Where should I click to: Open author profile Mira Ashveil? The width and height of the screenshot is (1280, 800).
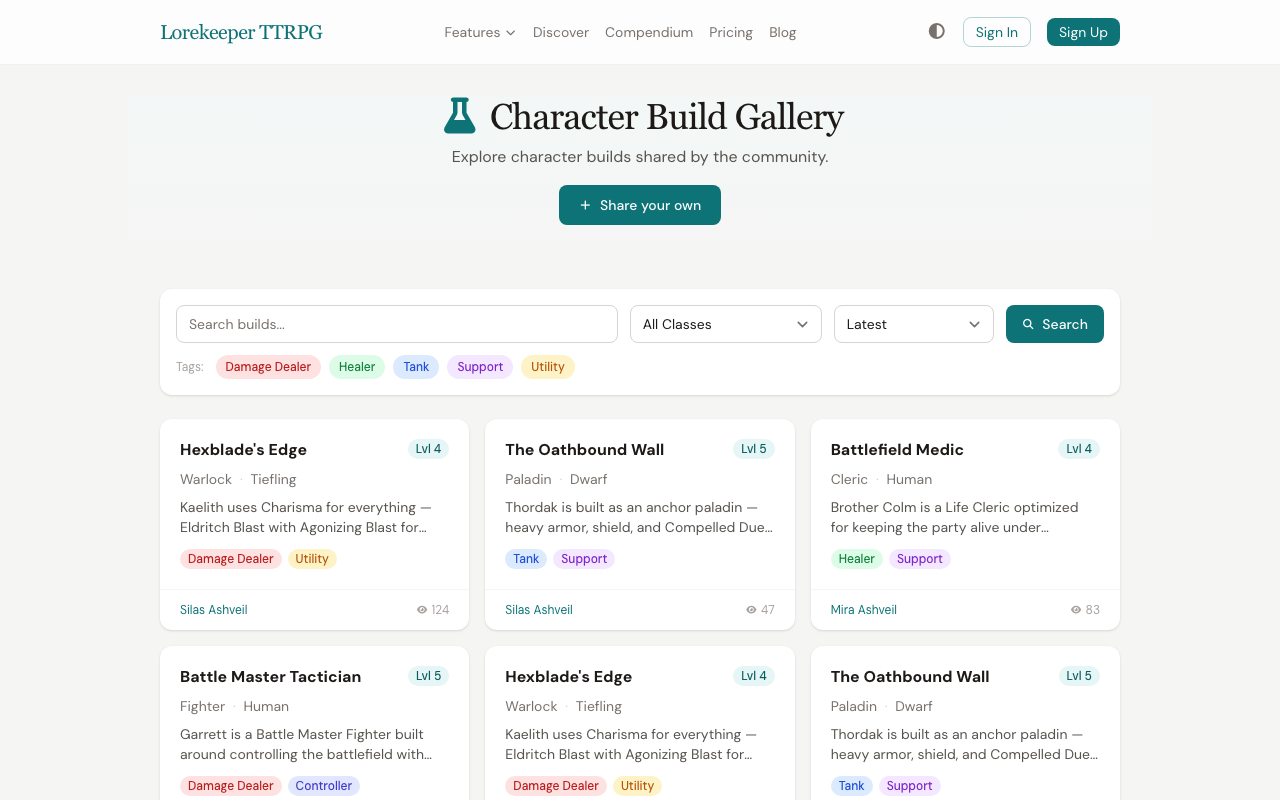tap(863, 609)
